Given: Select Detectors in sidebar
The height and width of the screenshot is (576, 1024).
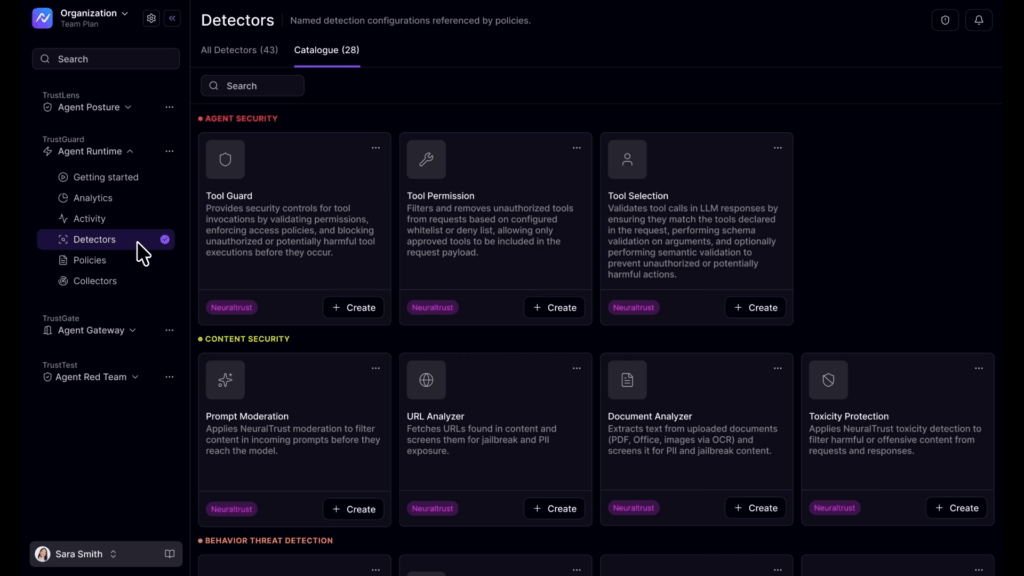Looking at the screenshot, I should [x=106, y=240].
